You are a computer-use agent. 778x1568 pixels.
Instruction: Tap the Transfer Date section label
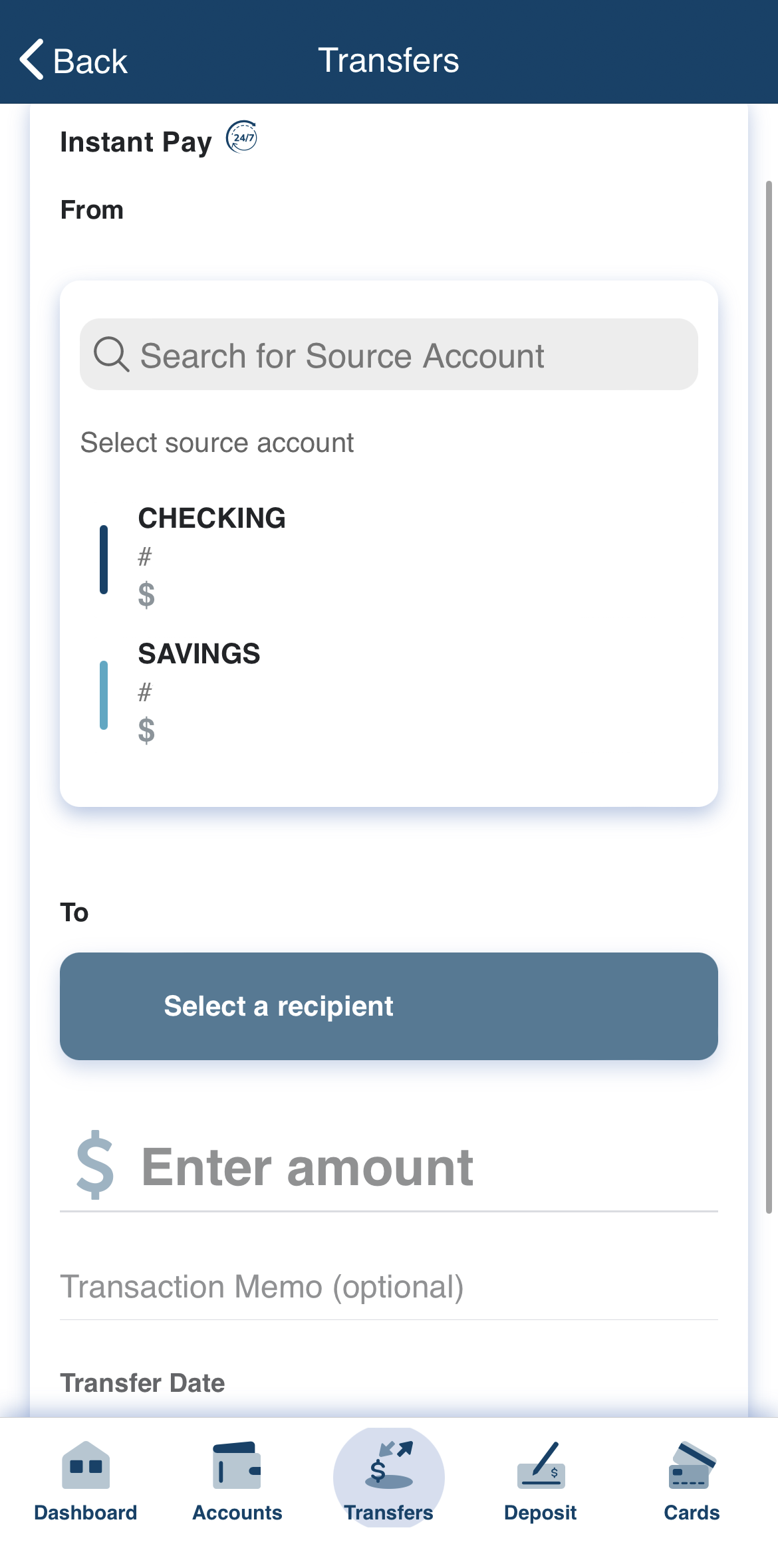tap(142, 1383)
